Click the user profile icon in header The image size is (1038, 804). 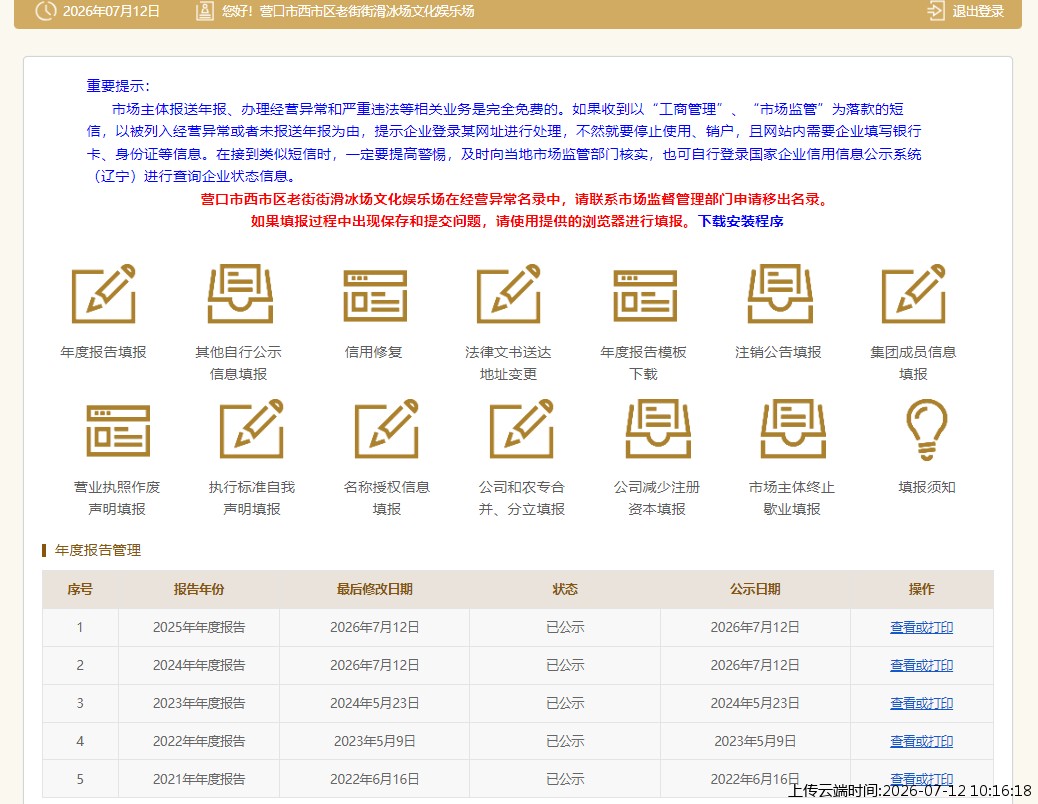tap(205, 11)
